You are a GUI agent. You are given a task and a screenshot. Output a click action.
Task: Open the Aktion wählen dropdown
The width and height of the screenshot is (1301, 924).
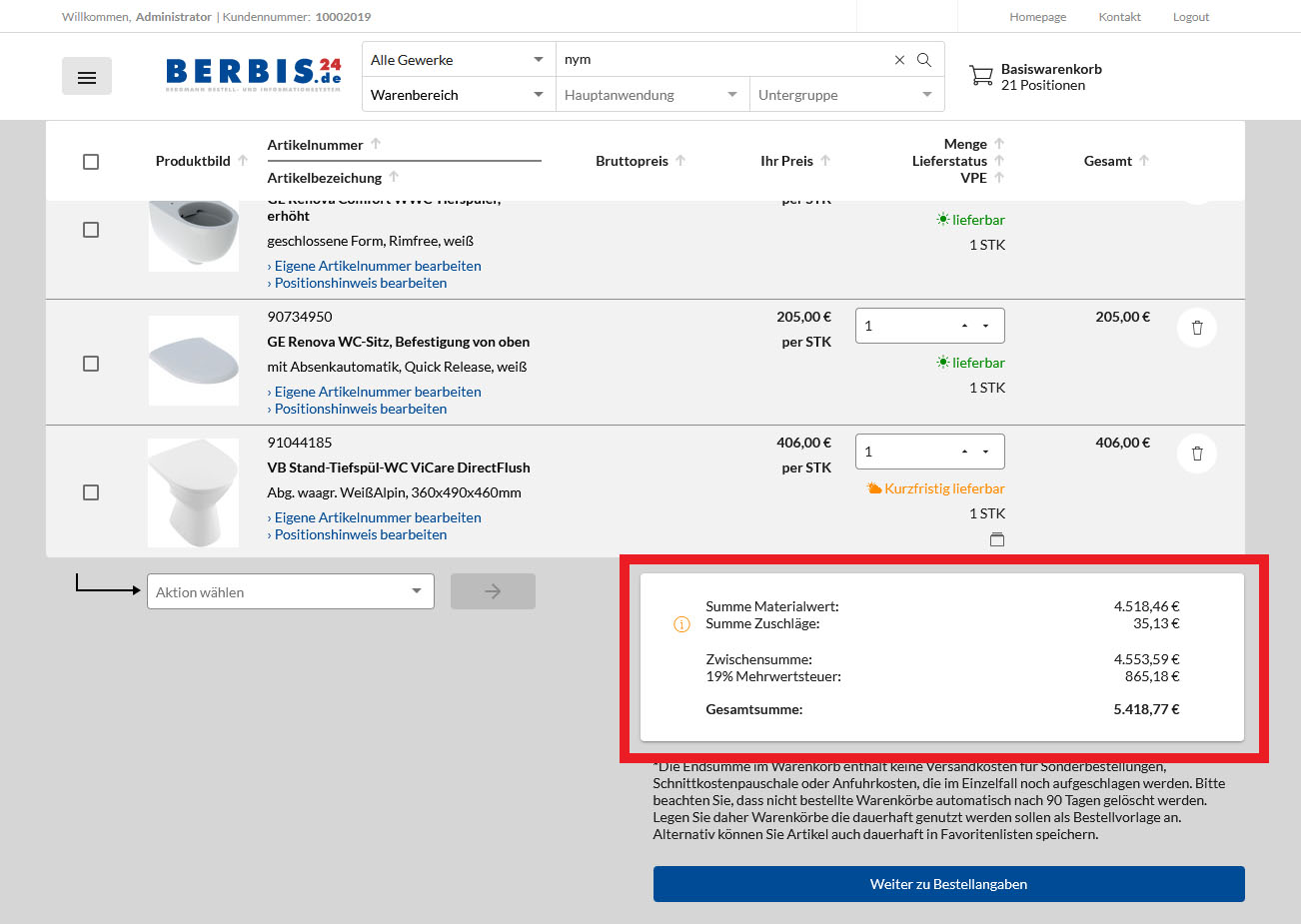pos(291,591)
